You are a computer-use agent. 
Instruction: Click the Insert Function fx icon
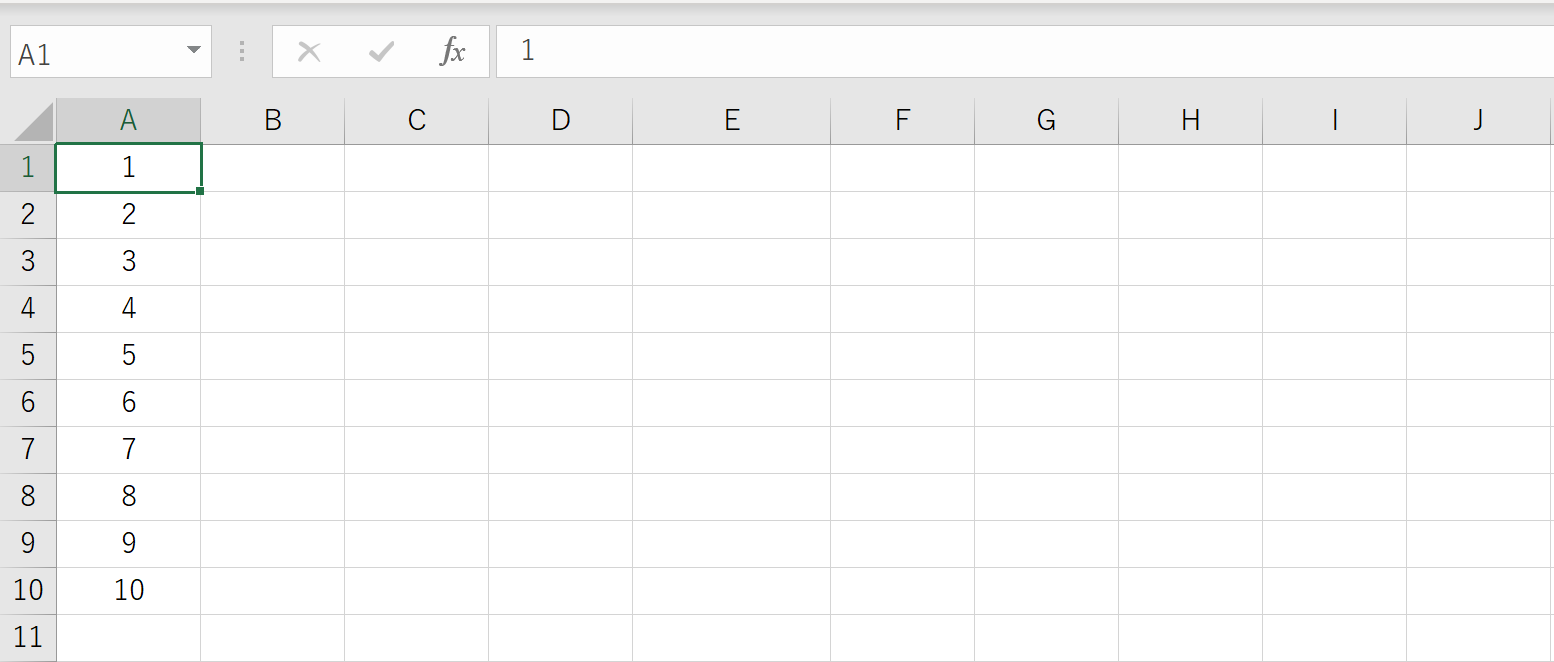tap(453, 52)
